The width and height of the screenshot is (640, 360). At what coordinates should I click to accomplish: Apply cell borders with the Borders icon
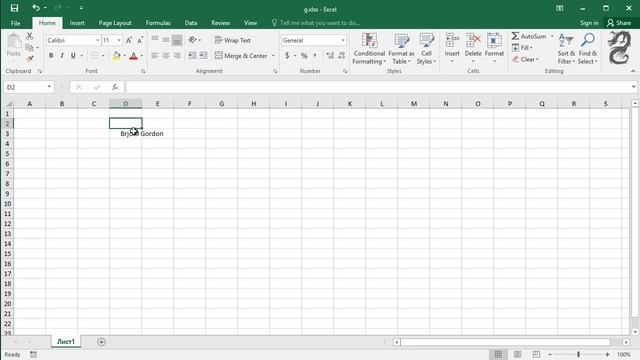95,56
